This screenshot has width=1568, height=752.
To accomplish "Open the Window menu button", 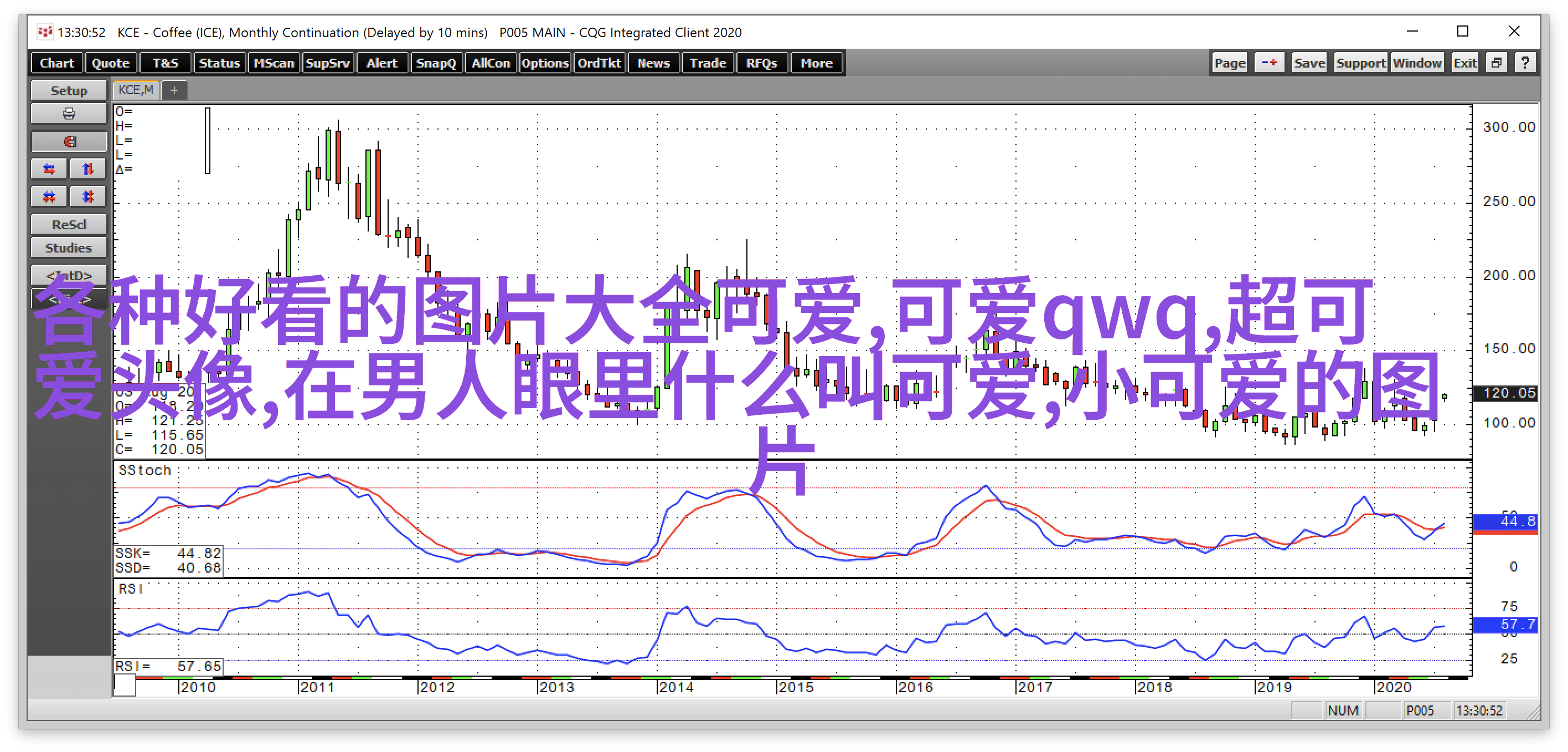I will [1417, 63].
